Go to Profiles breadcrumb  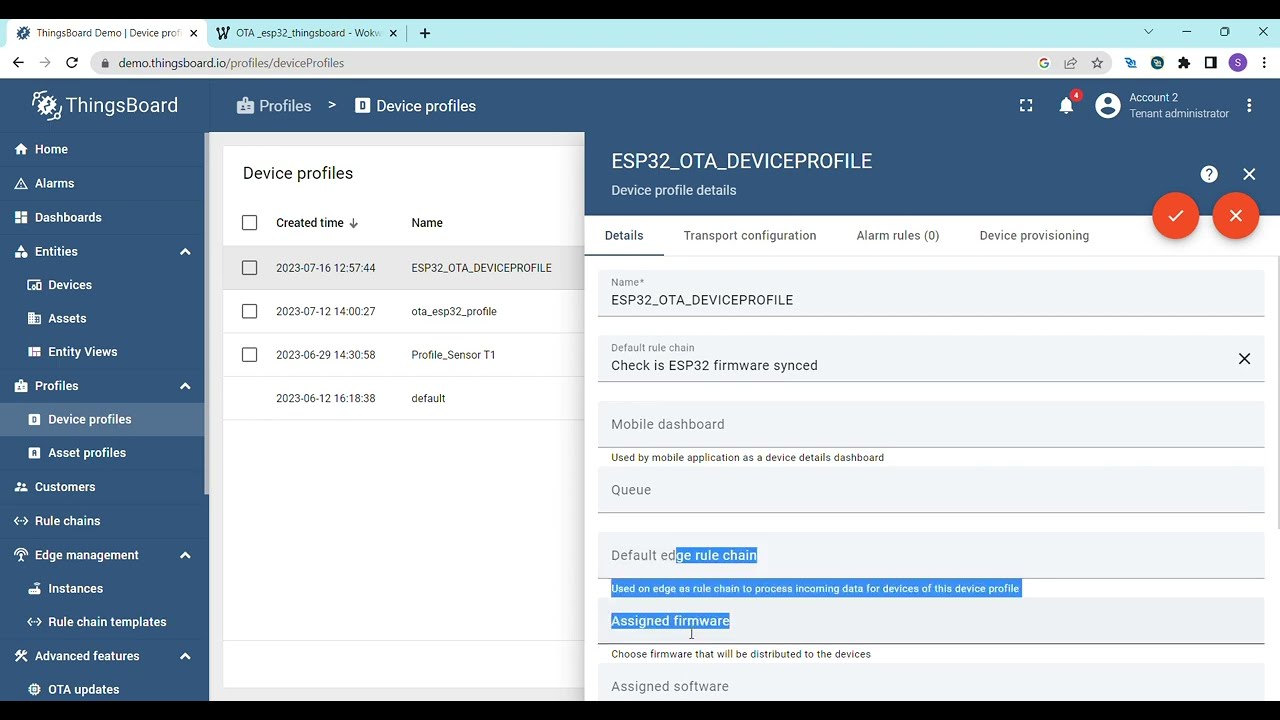[274, 106]
